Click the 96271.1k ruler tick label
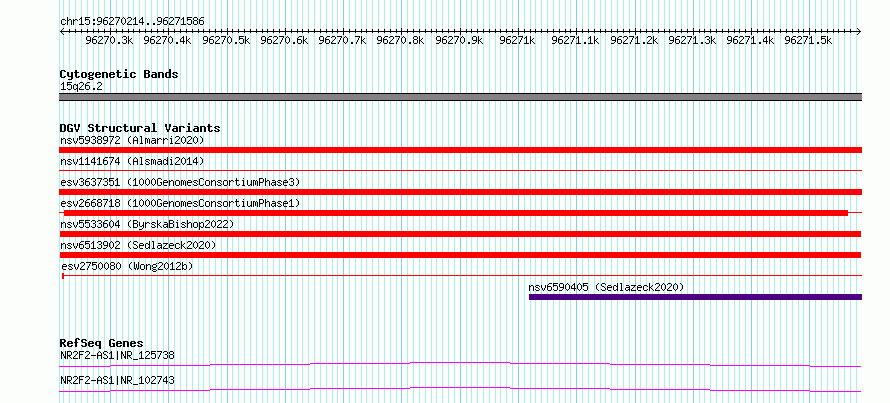The image size is (890, 403). pos(576,40)
